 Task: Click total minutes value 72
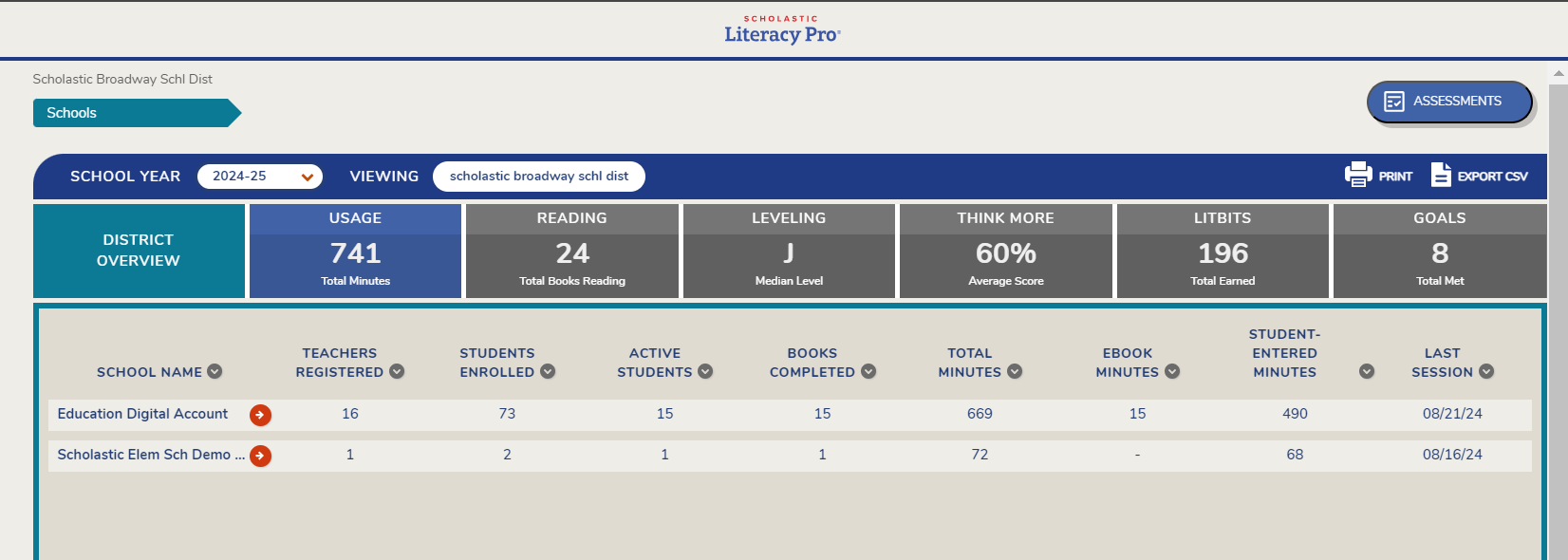[x=980, y=455]
